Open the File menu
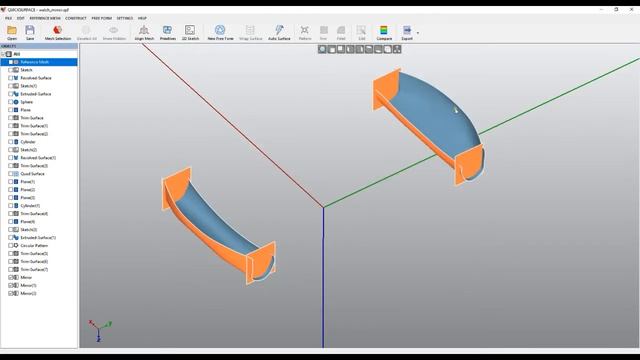The width and height of the screenshot is (640, 360). pyautogui.click(x=8, y=18)
